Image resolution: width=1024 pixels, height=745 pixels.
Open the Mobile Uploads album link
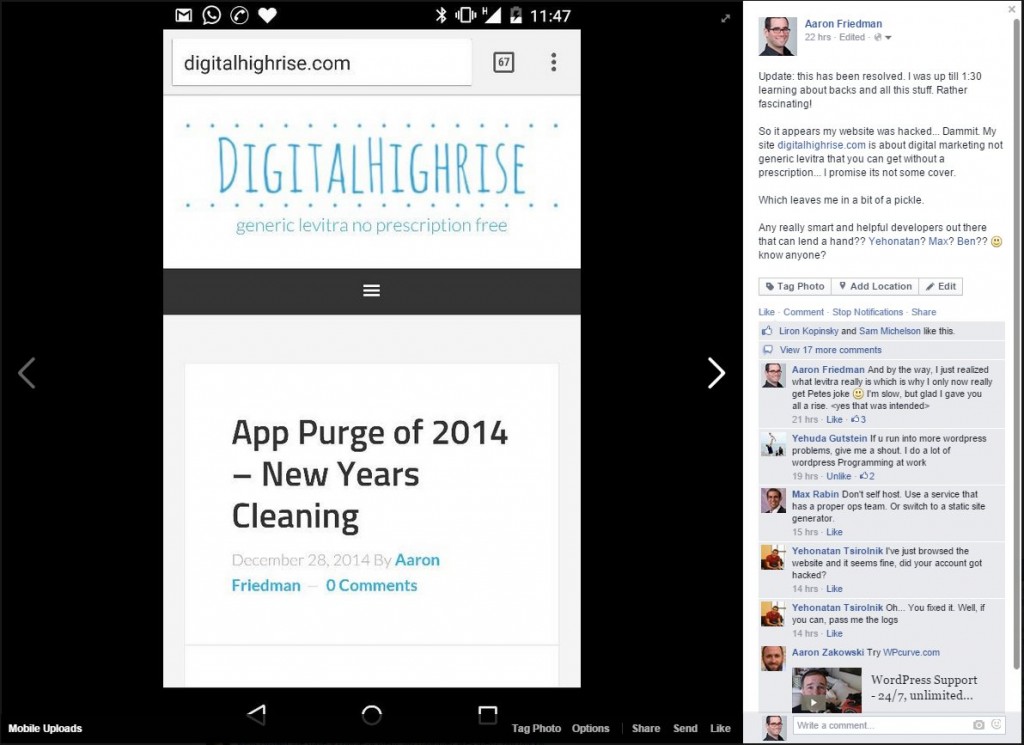pos(45,728)
